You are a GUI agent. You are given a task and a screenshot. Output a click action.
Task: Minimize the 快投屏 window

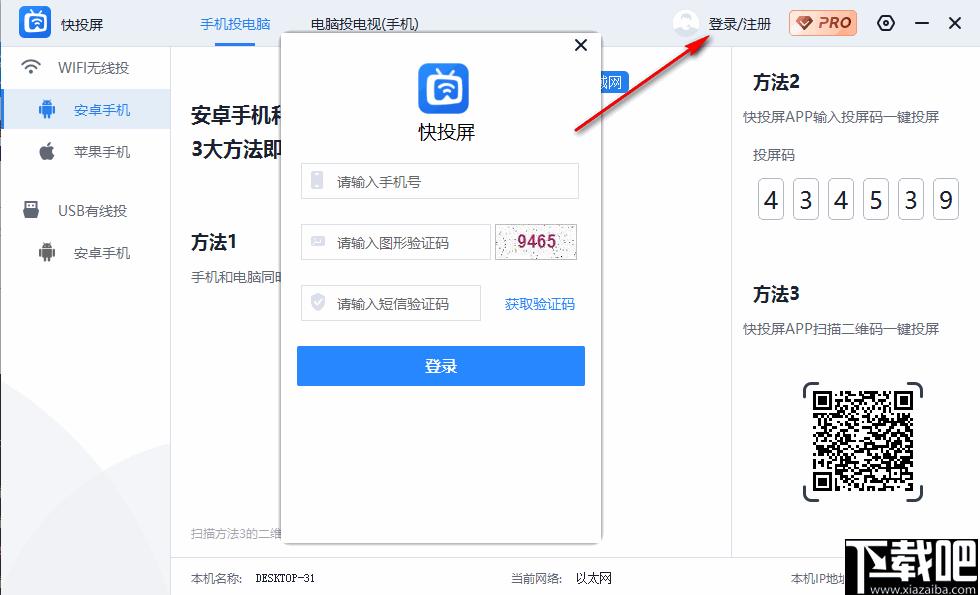pyautogui.click(x=922, y=24)
